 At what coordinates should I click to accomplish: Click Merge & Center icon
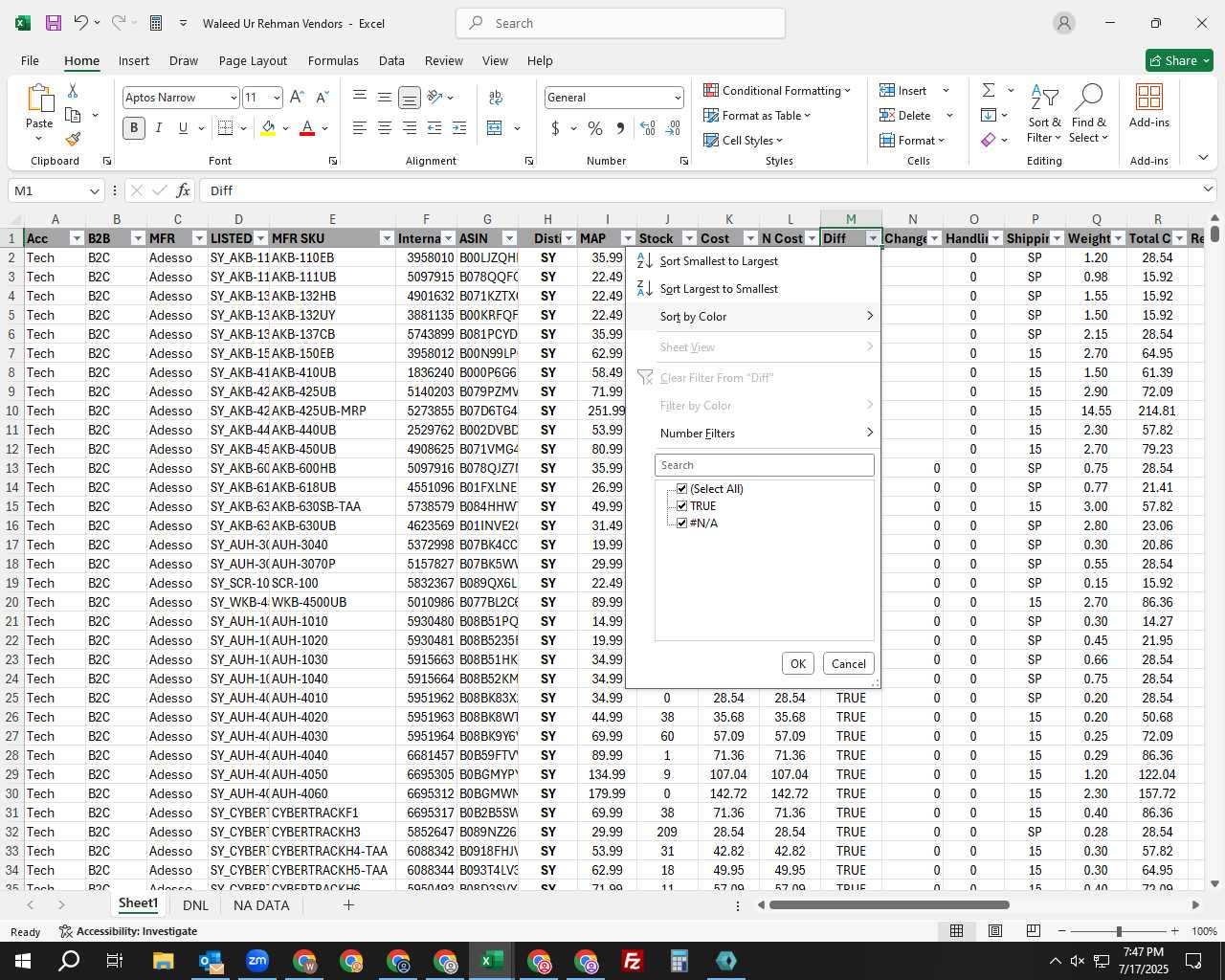(x=495, y=127)
